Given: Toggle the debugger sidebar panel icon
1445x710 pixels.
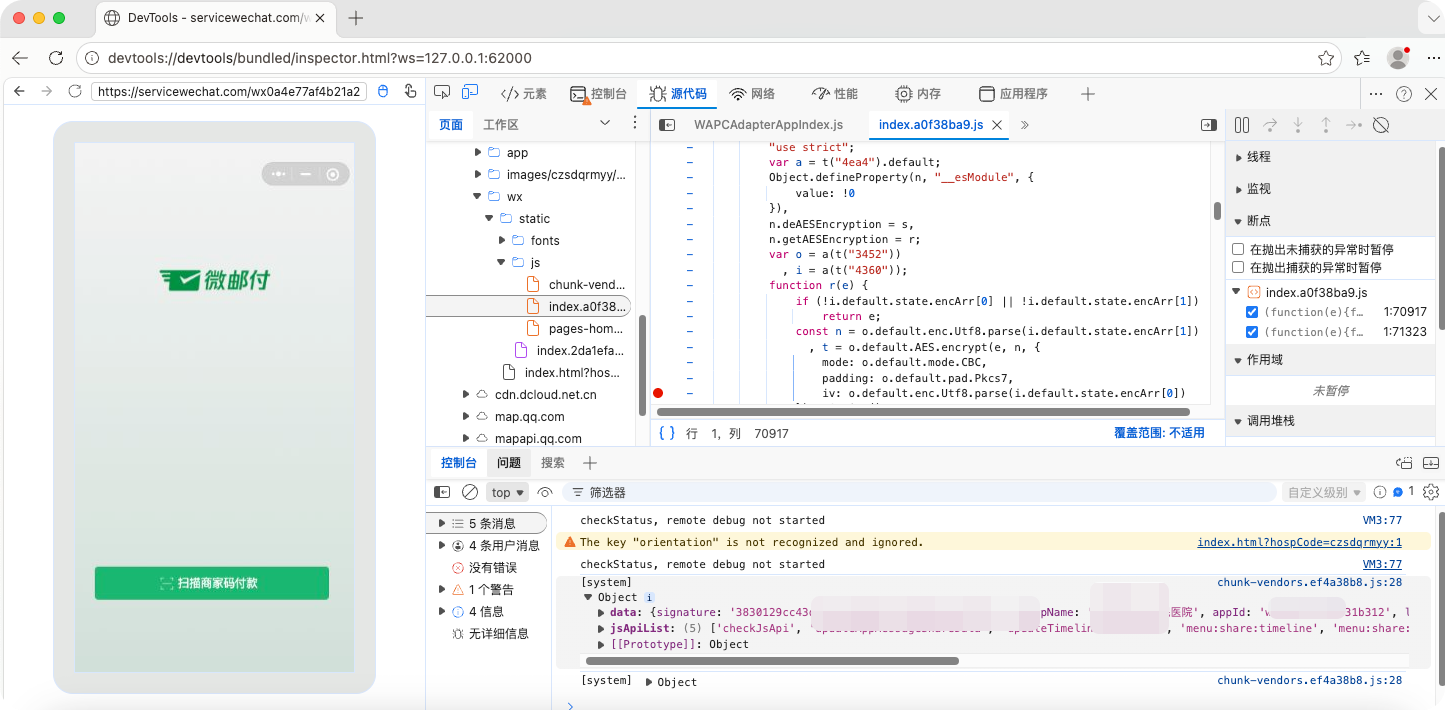Looking at the screenshot, I should coord(1208,125).
